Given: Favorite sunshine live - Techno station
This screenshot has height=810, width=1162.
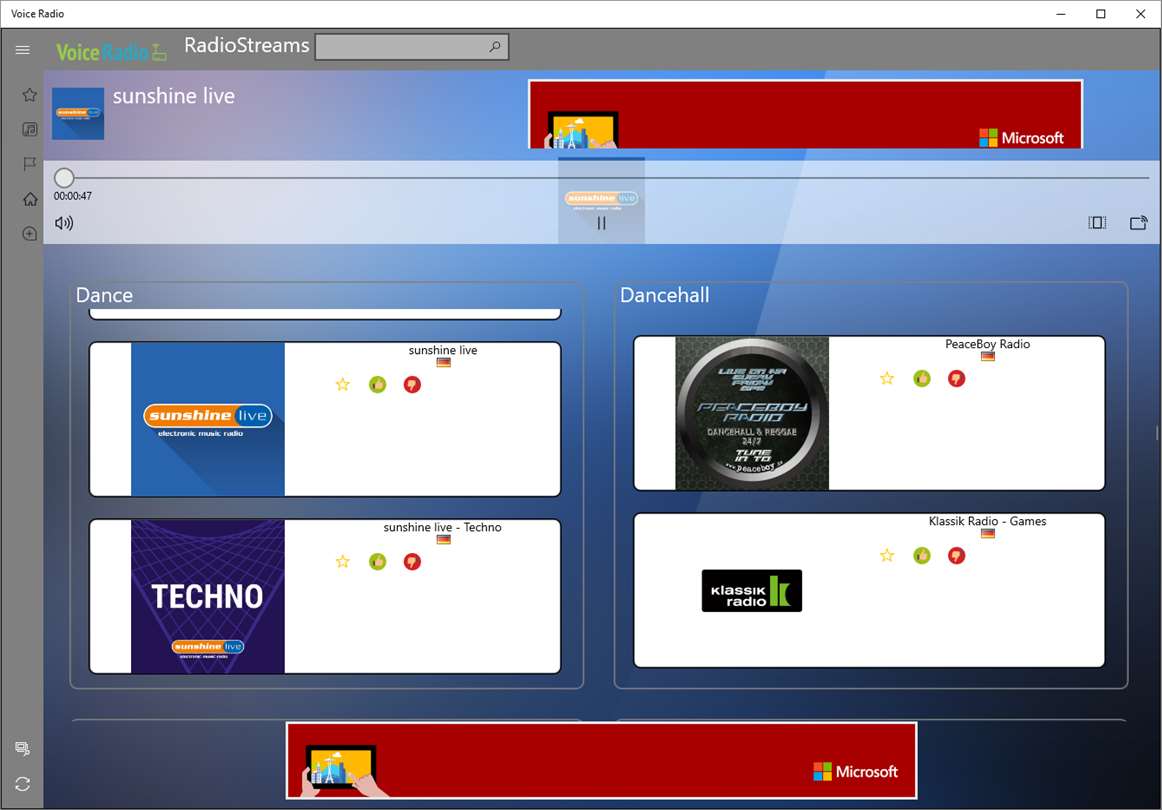Looking at the screenshot, I should pyautogui.click(x=342, y=561).
